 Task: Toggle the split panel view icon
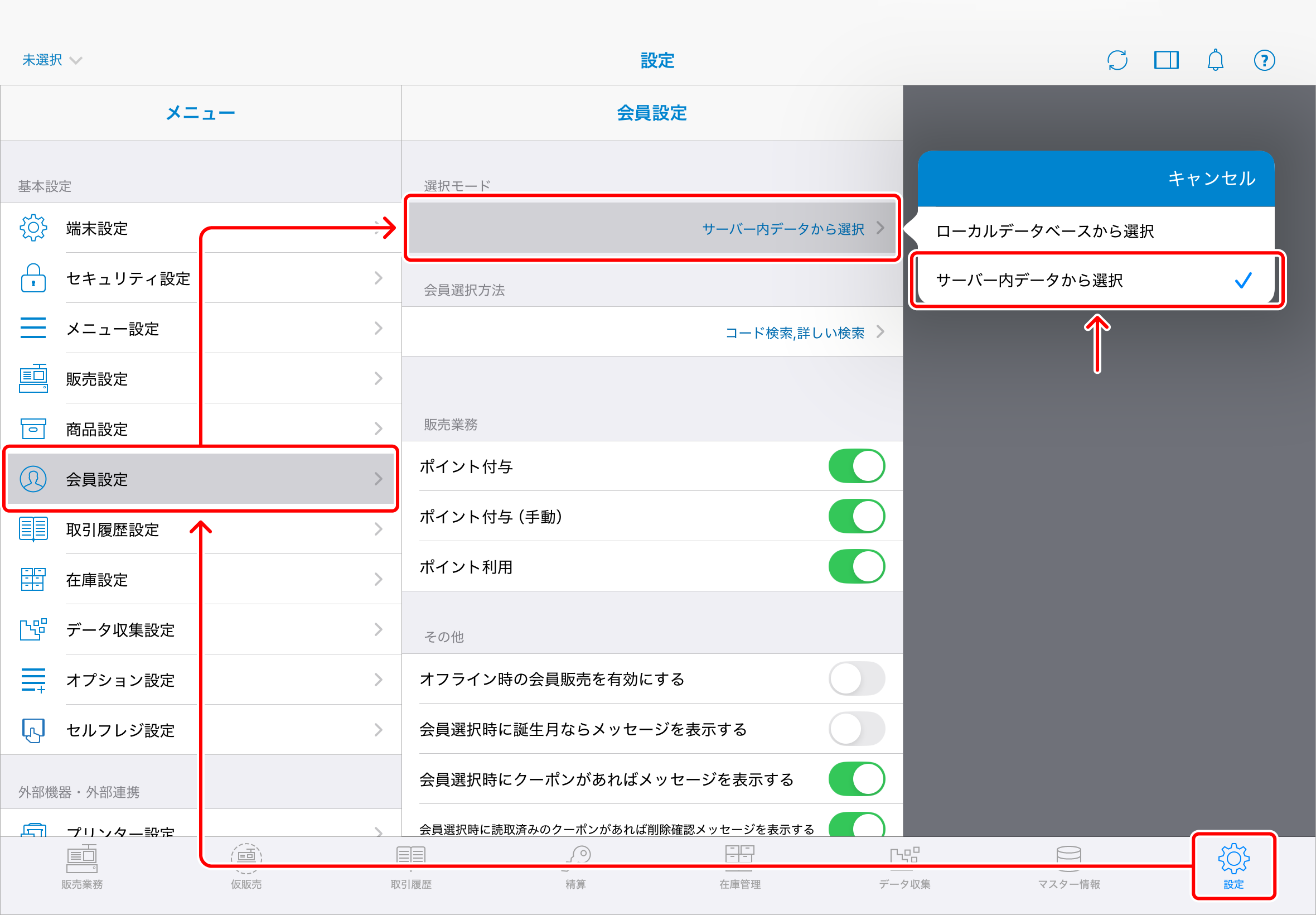click(x=1165, y=60)
